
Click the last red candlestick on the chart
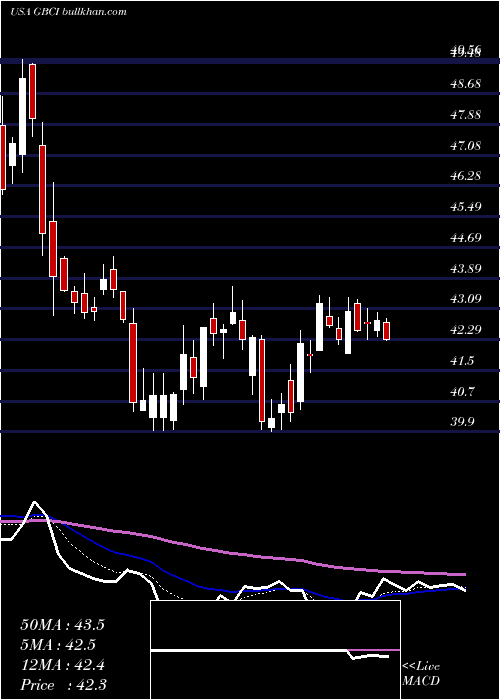387,331
